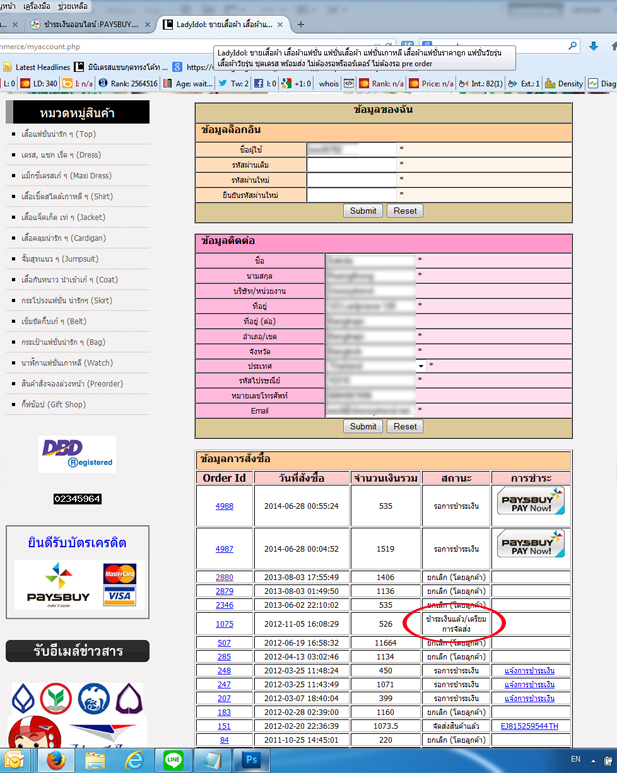The image size is (617, 773).
Task: Open LINE from the taskbar
Action: pyautogui.click(x=173, y=761)
